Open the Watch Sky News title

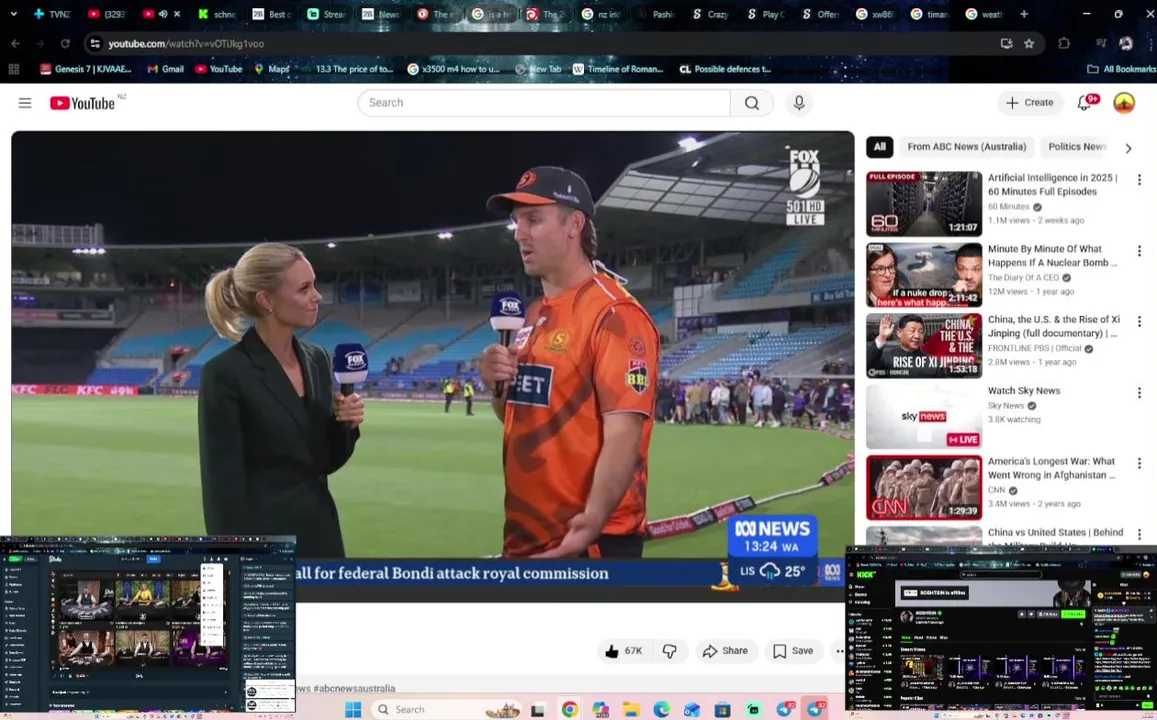(x=1023, y=391)
